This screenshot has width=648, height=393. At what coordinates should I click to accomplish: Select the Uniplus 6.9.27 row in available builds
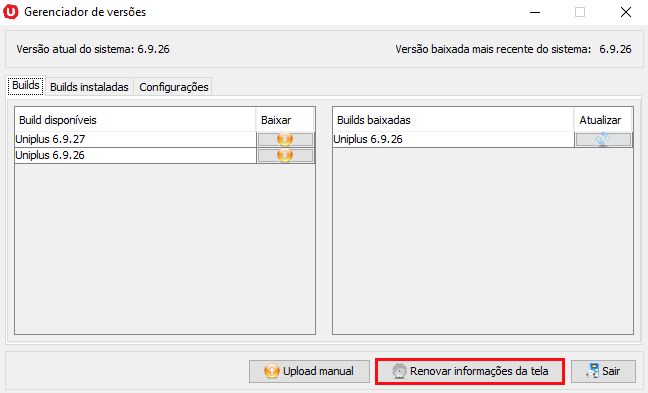(x=135, y=139)
